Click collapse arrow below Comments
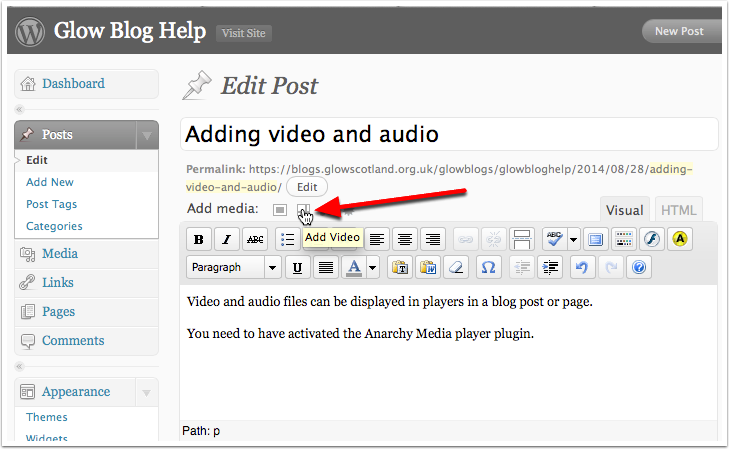Image resolution: width=729 pixels, height=449 pixels. [20, 367]
